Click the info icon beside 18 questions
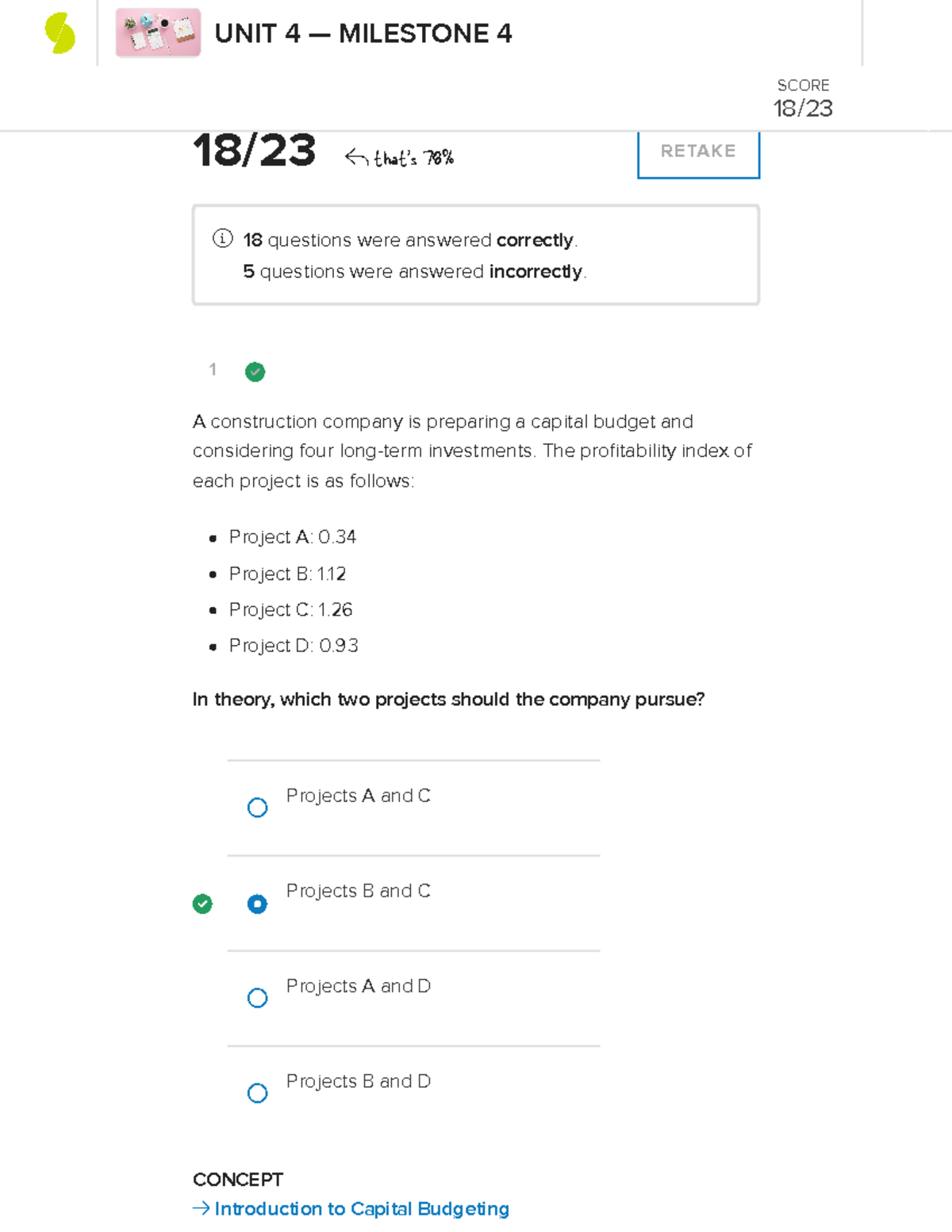952x1232 pixels. click(x=223, y=238)
